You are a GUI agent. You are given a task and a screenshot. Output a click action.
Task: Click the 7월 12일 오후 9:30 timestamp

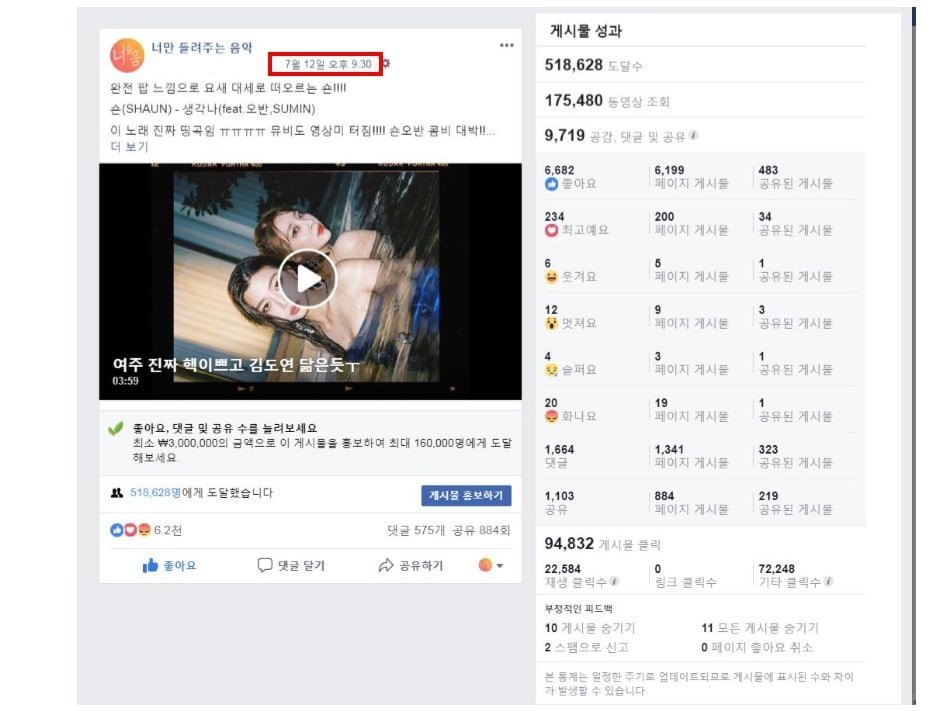pos(328,64)
